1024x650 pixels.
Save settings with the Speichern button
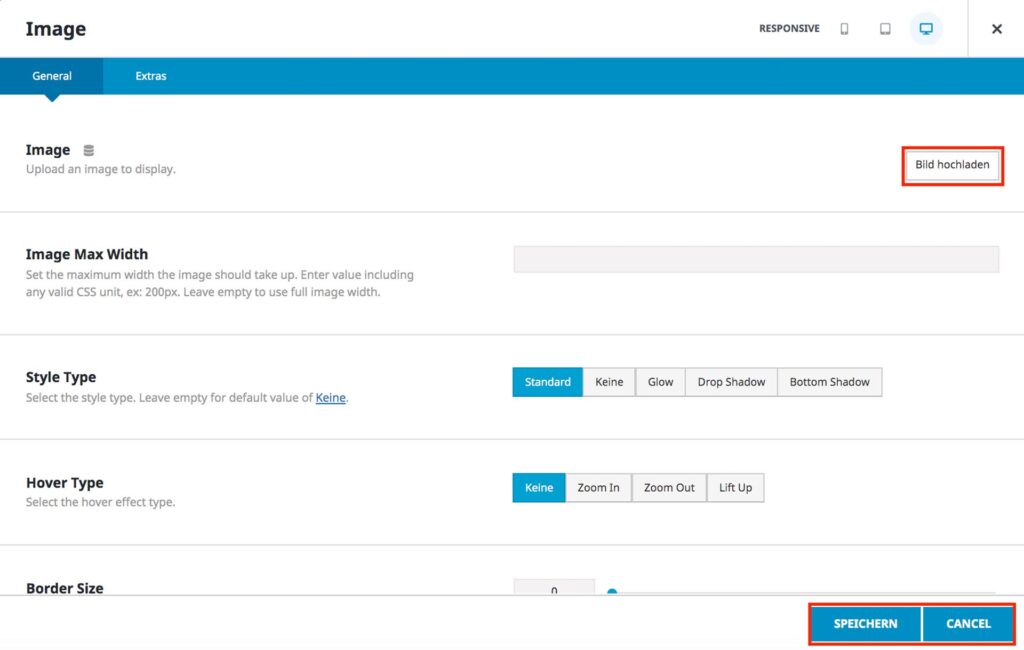coord(865,624)
